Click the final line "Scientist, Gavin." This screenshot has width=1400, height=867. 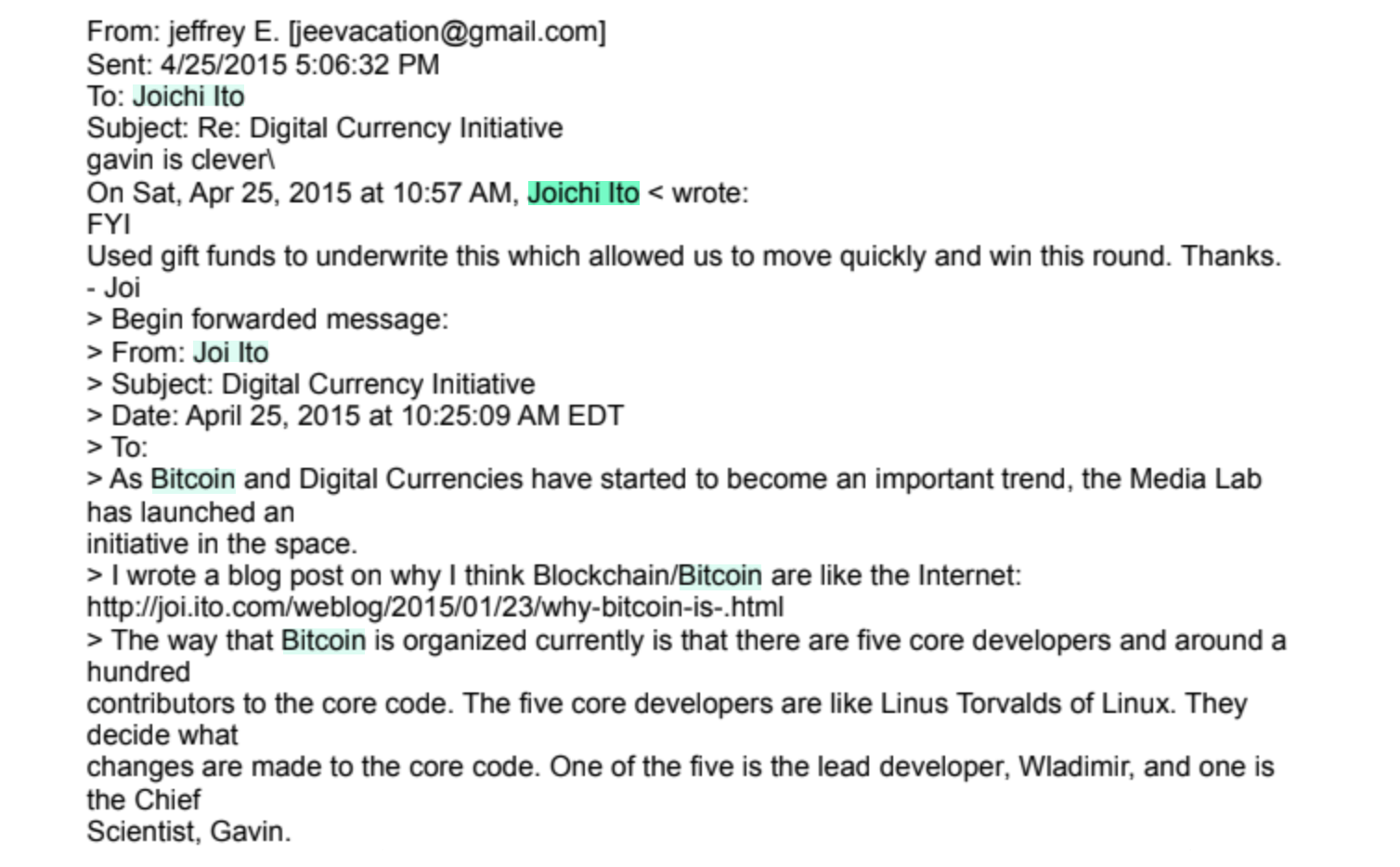(x=188, y=832)
